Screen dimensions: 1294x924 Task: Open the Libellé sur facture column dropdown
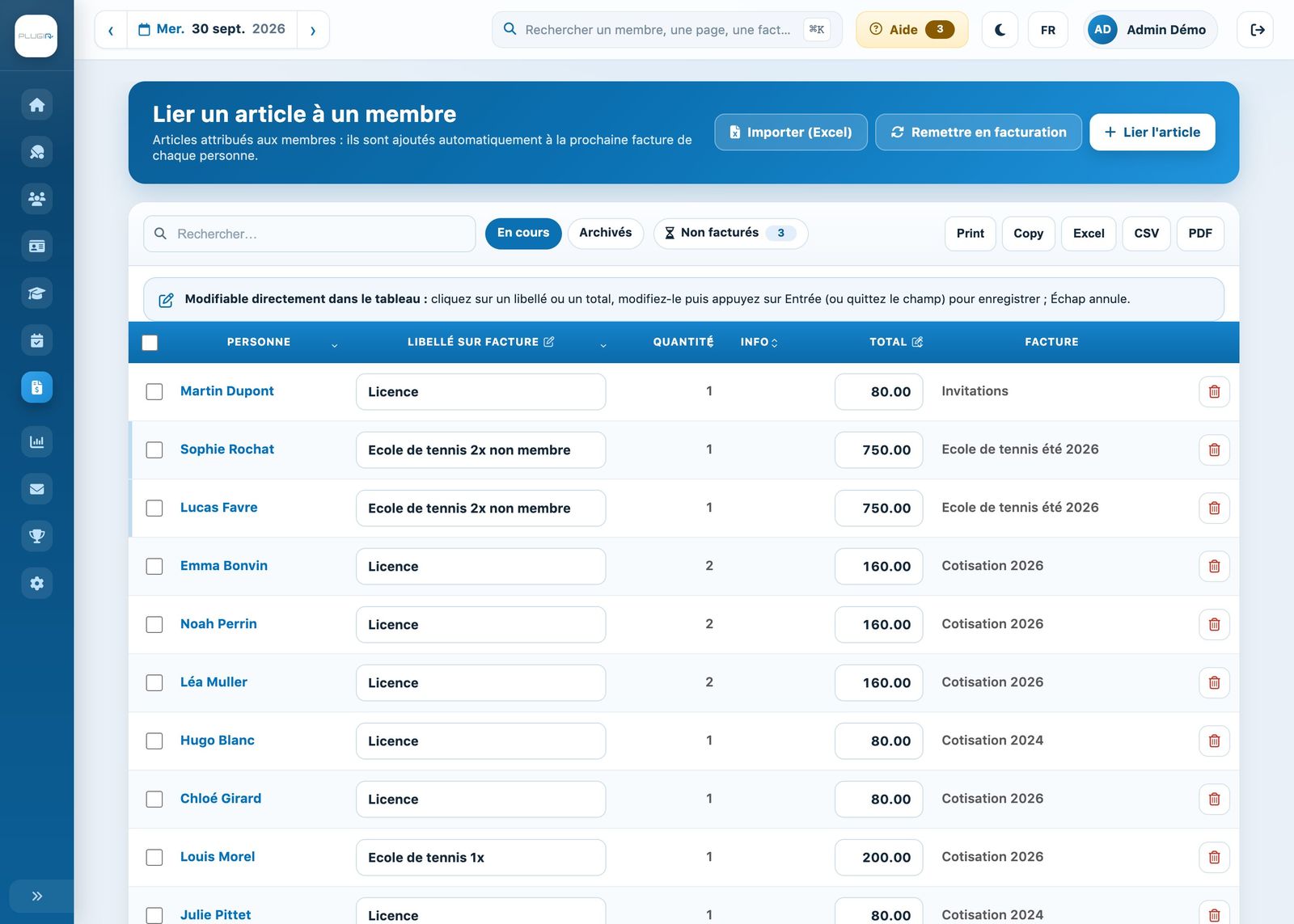pos(603,345)
